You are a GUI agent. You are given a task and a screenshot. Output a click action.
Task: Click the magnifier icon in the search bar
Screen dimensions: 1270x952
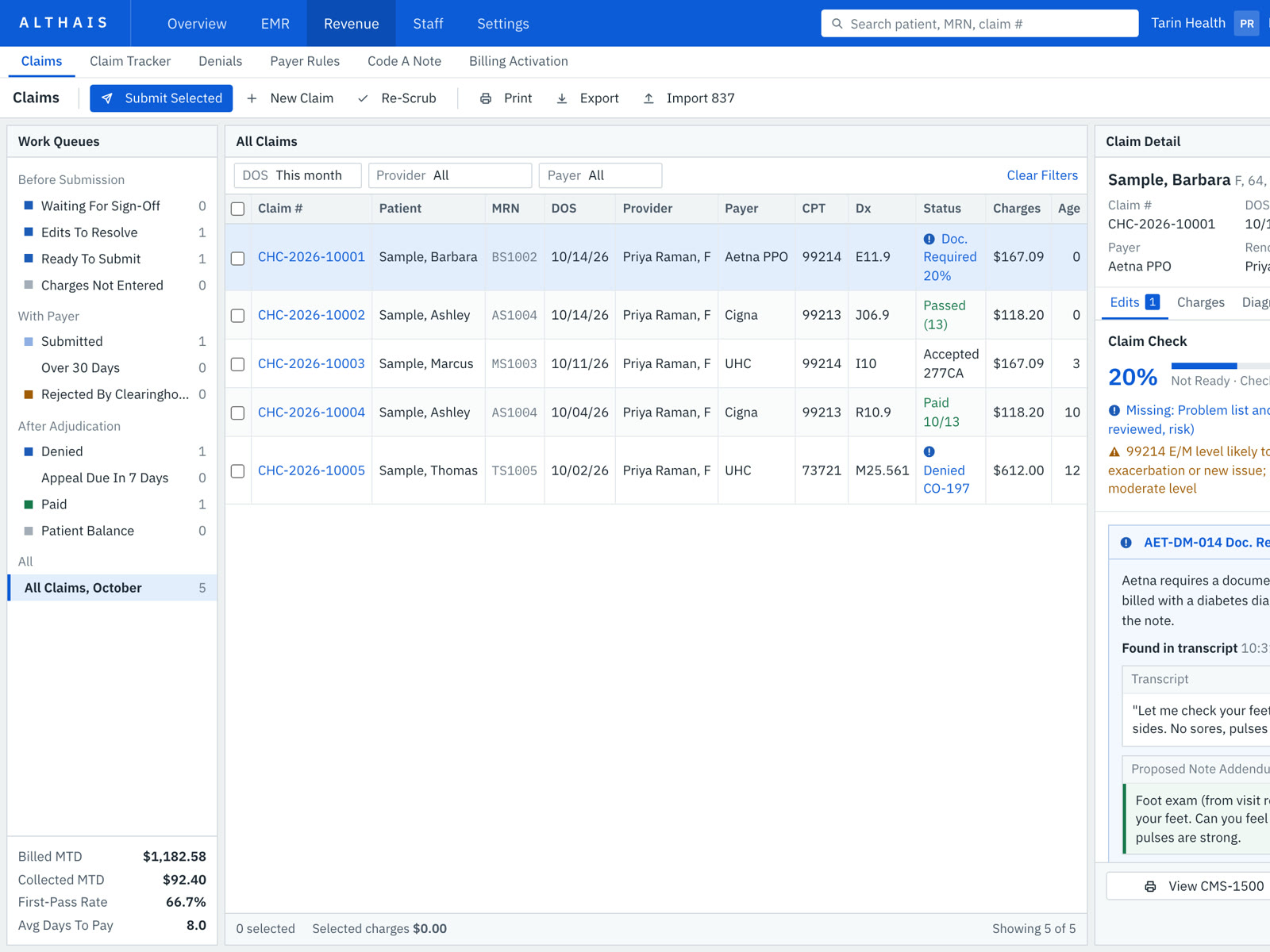click(x=837, y=24)
